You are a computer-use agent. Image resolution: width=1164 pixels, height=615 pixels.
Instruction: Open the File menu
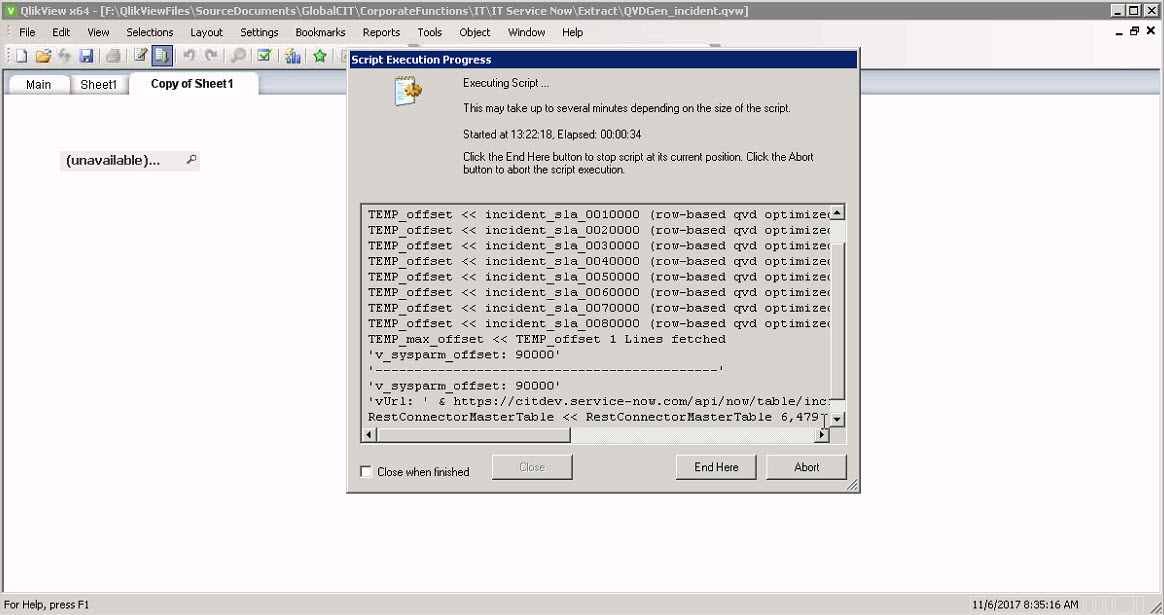coord(27,32)
